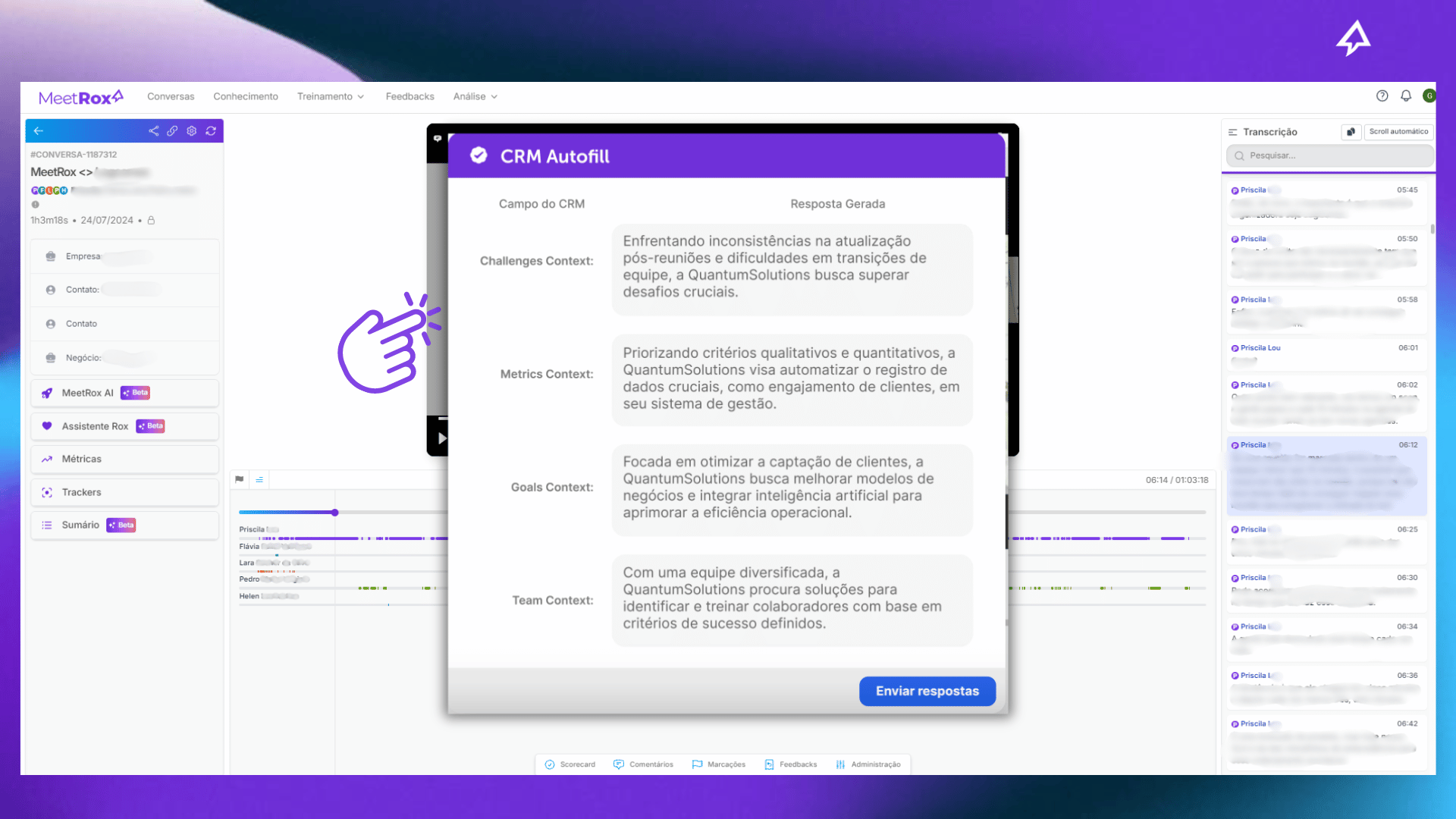The width and height of the screenshot is (1456, 819).
Task: Open MeetRox AI panel via rocket icon
Action: click(x=47, y=393)
